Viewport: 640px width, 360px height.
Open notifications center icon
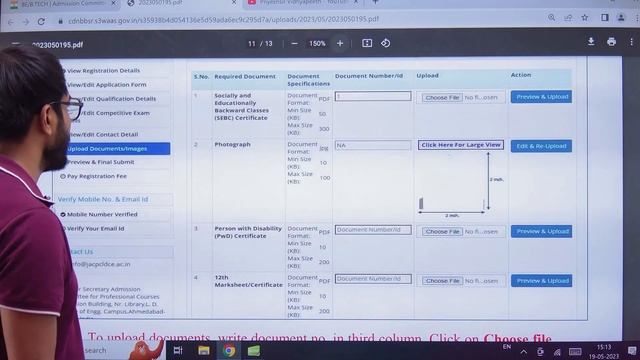coord(632,351)
